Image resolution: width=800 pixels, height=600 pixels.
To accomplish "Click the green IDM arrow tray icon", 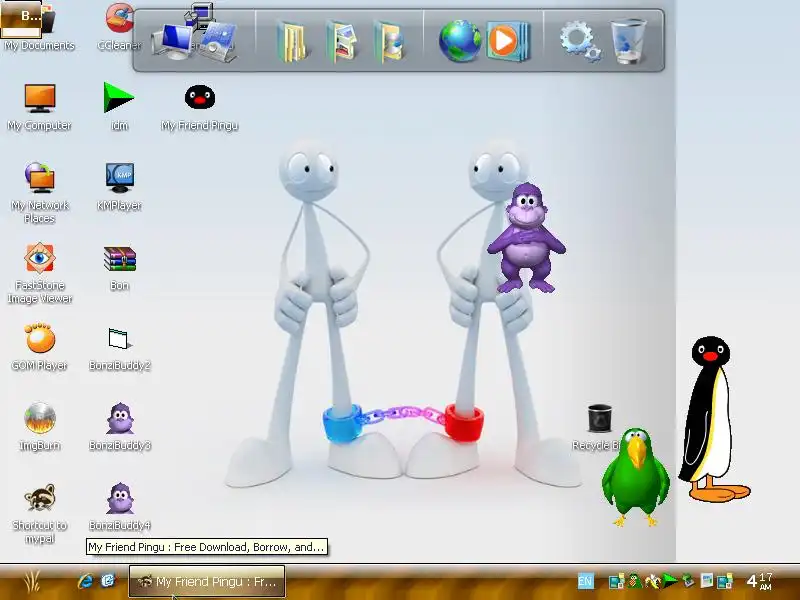I will (669, 581).
